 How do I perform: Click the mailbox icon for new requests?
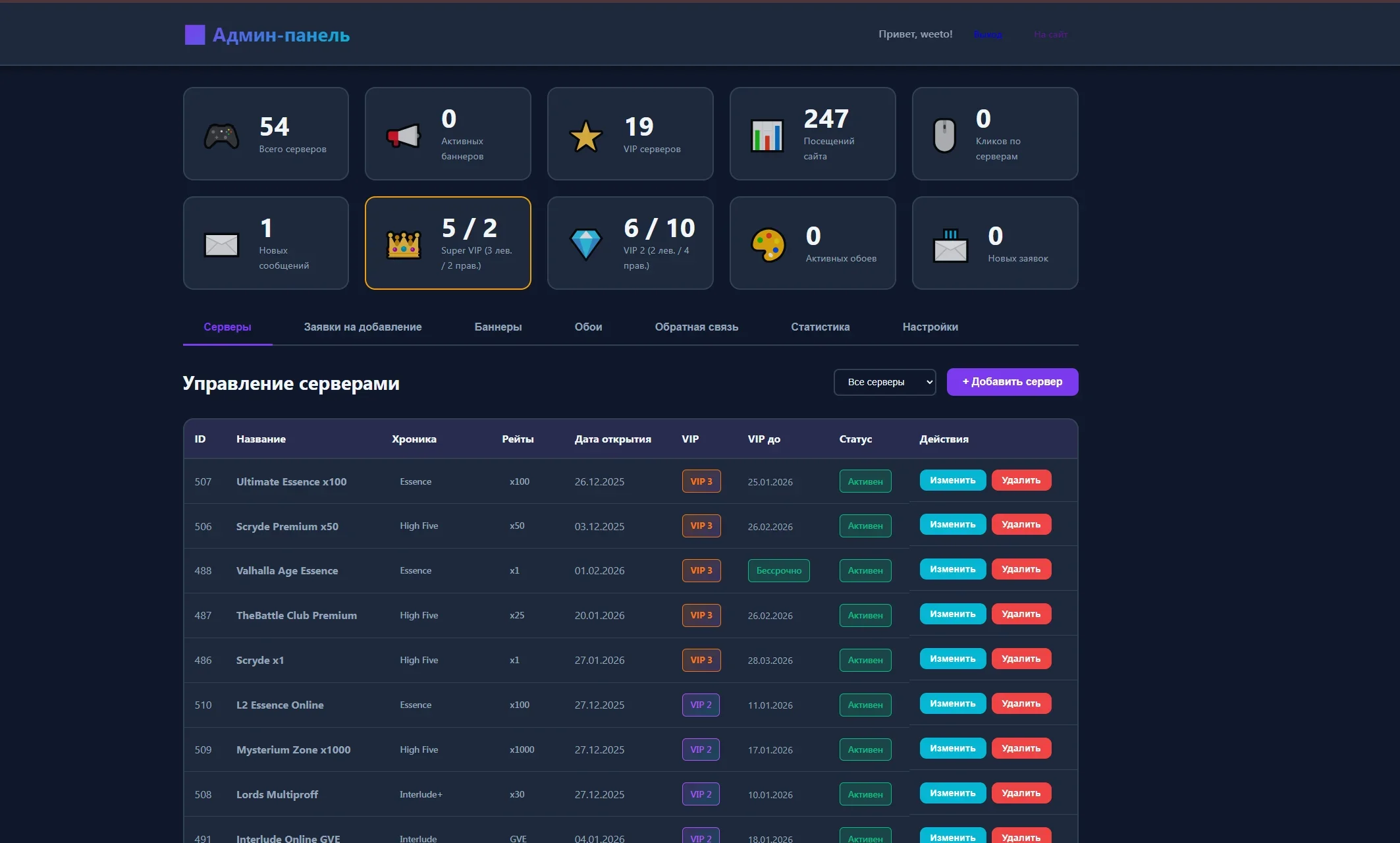tap(950, 246)
